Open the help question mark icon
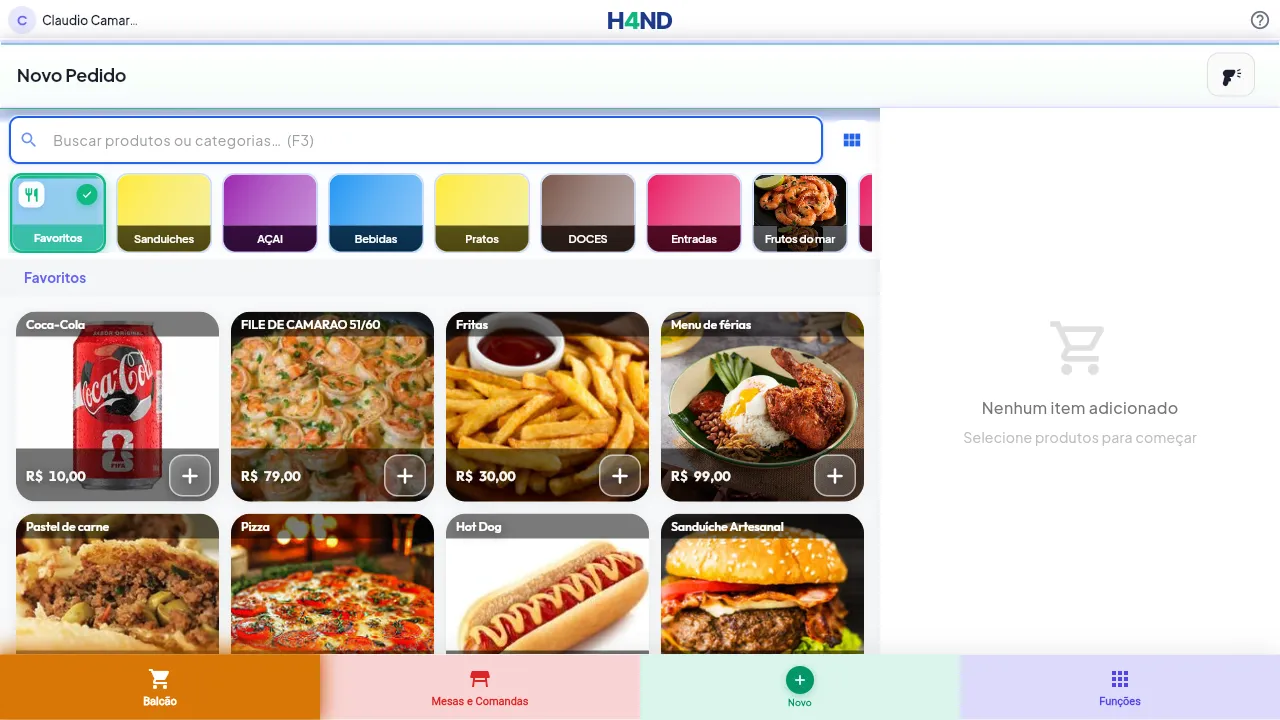This screenshot has height=720, width=1280. click(x=1260, y=20)
